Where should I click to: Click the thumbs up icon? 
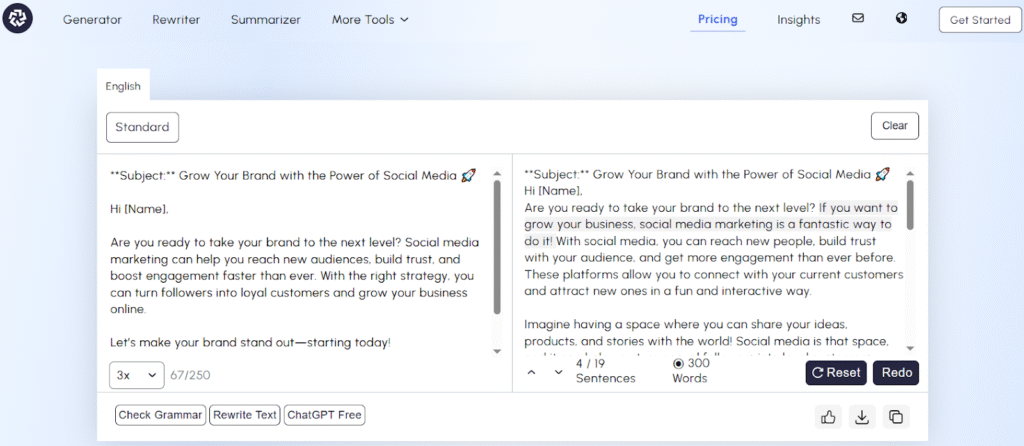pyautogui.click(x=828, y=417)
